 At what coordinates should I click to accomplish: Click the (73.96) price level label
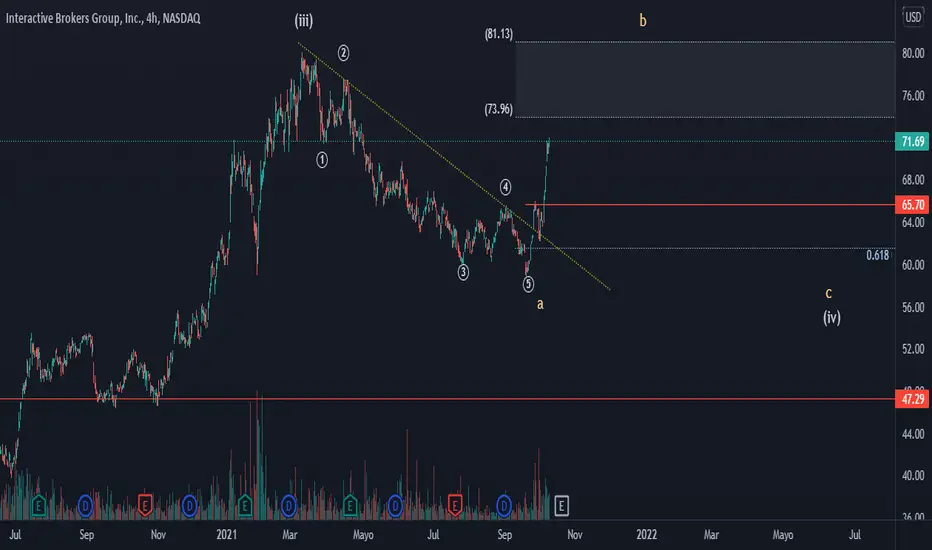tap(498, 109)
